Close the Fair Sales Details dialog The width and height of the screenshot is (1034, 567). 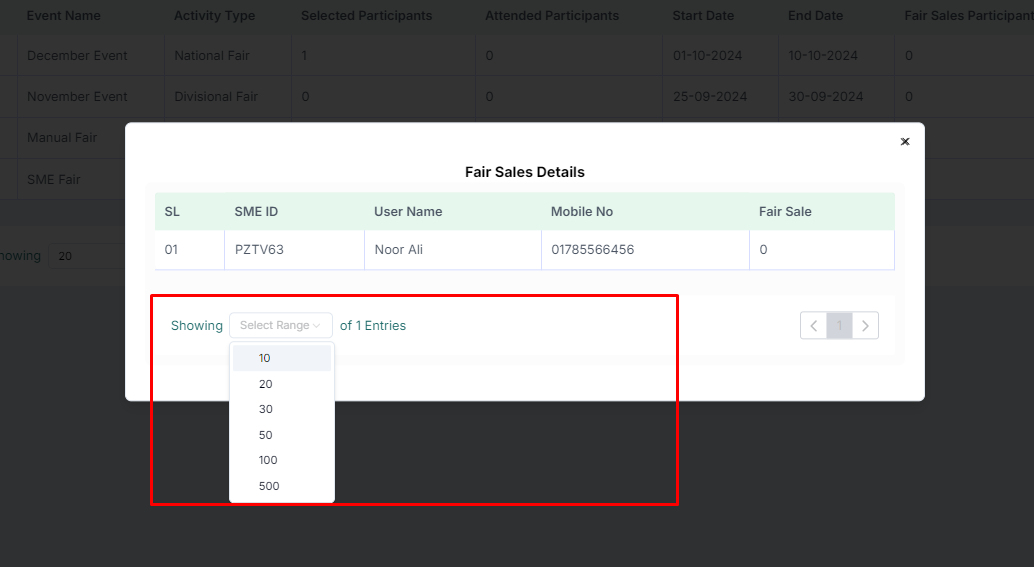pos(905,142)
